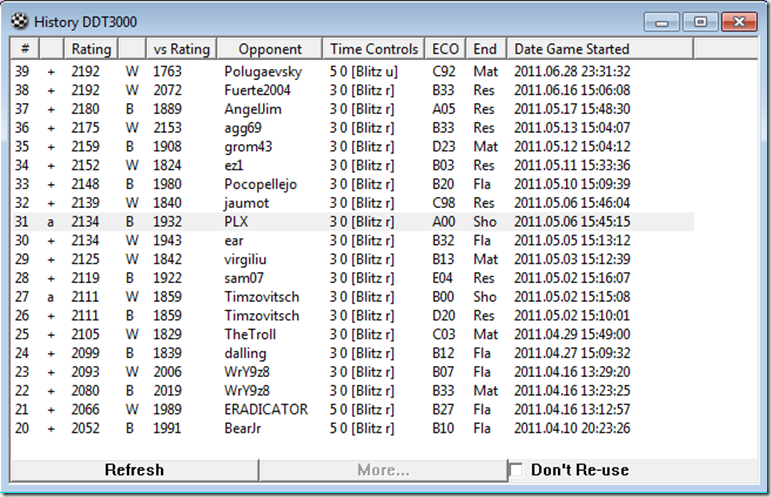The image size is (771, 497).
Task: Click rating value 2052
Action: pos(85,428)
